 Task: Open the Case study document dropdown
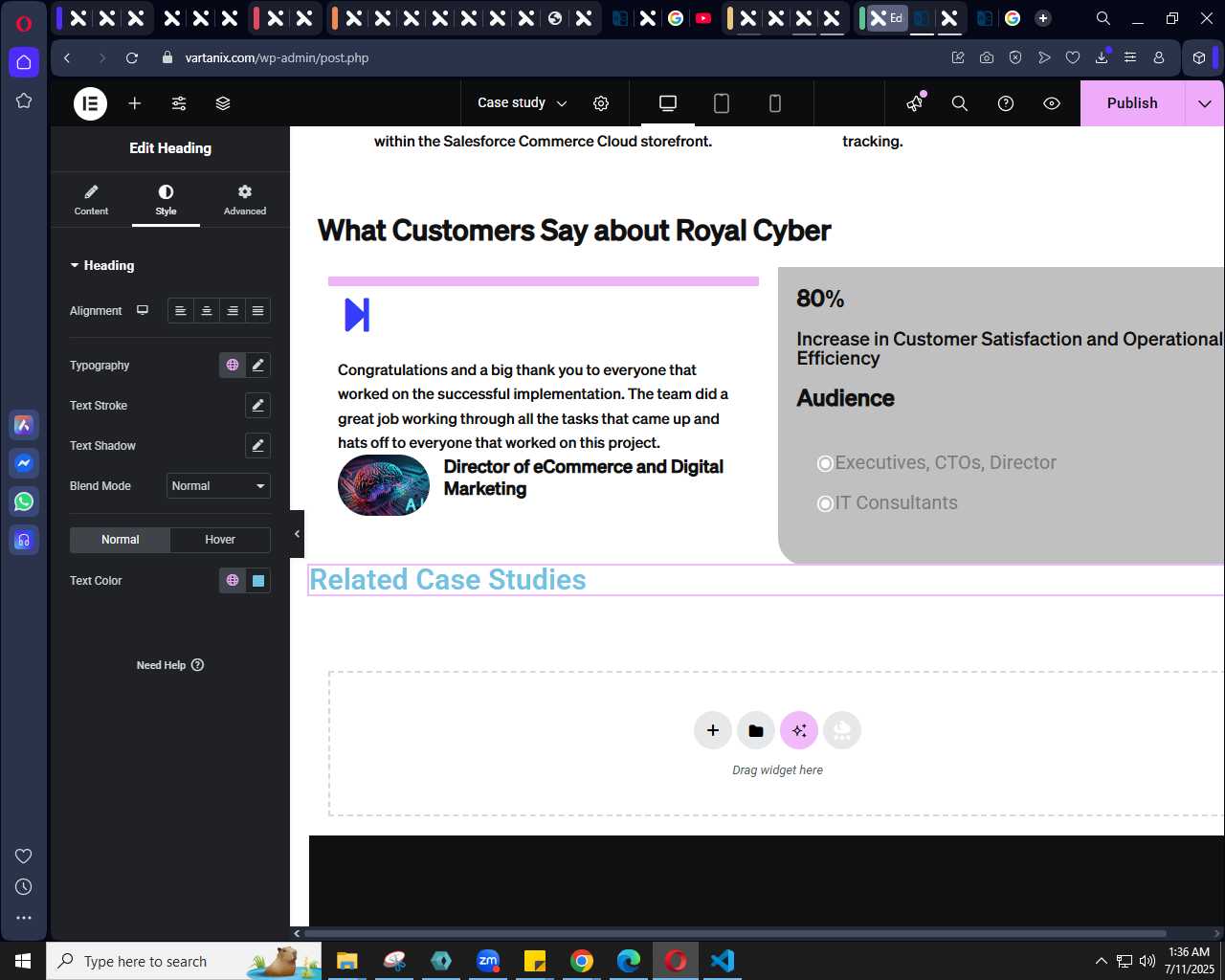(523, 103)
